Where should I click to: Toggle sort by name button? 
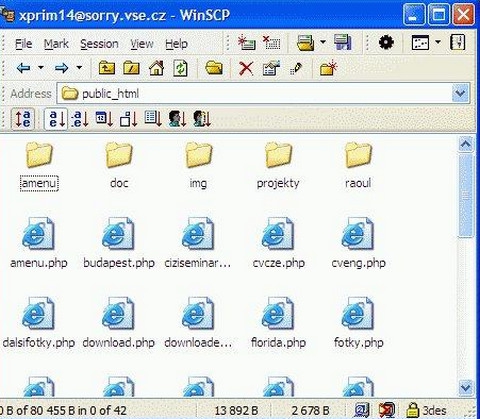coord(56,119)
